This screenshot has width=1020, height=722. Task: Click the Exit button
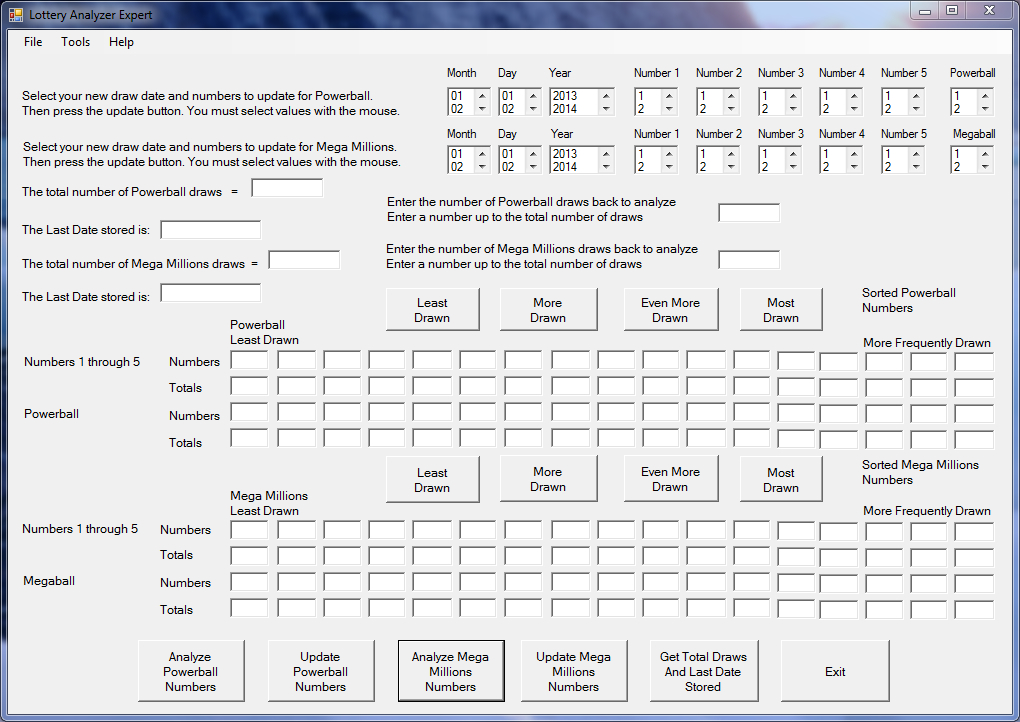coord(835,671)
